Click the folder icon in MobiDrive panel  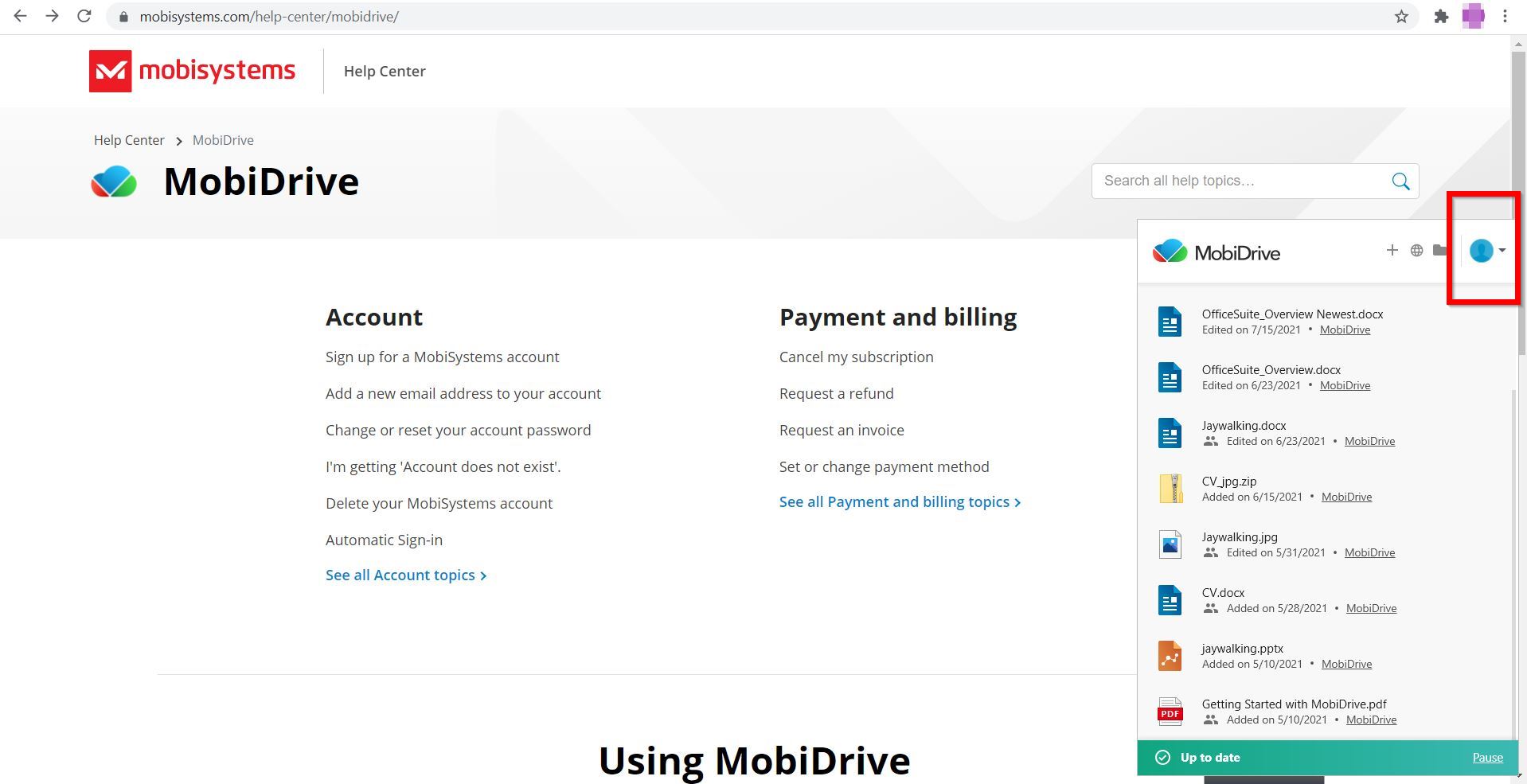click(1439, 250)
